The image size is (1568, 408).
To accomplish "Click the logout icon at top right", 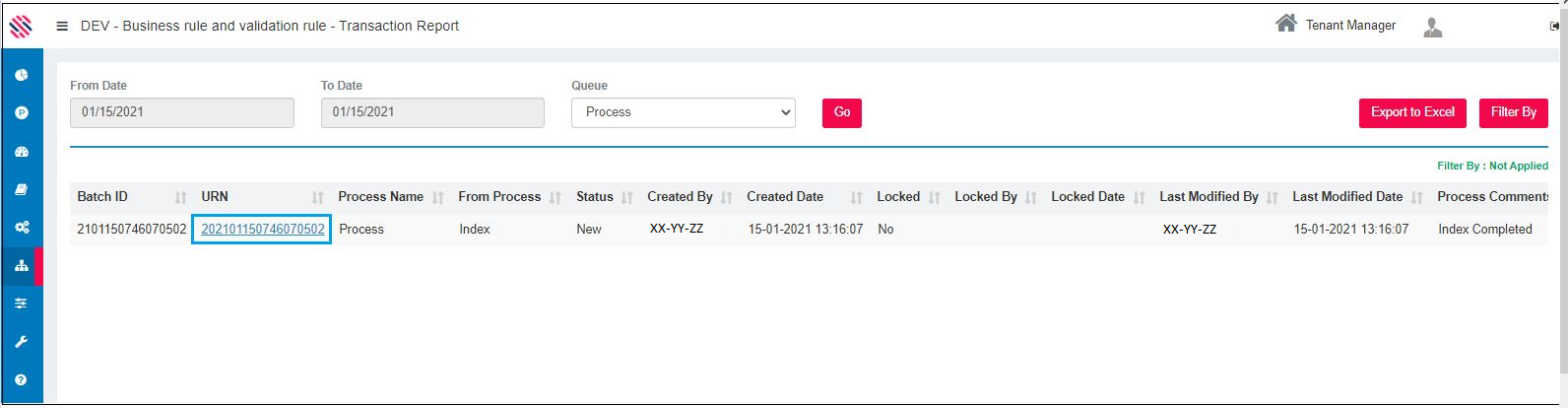I will (1554, 27).
